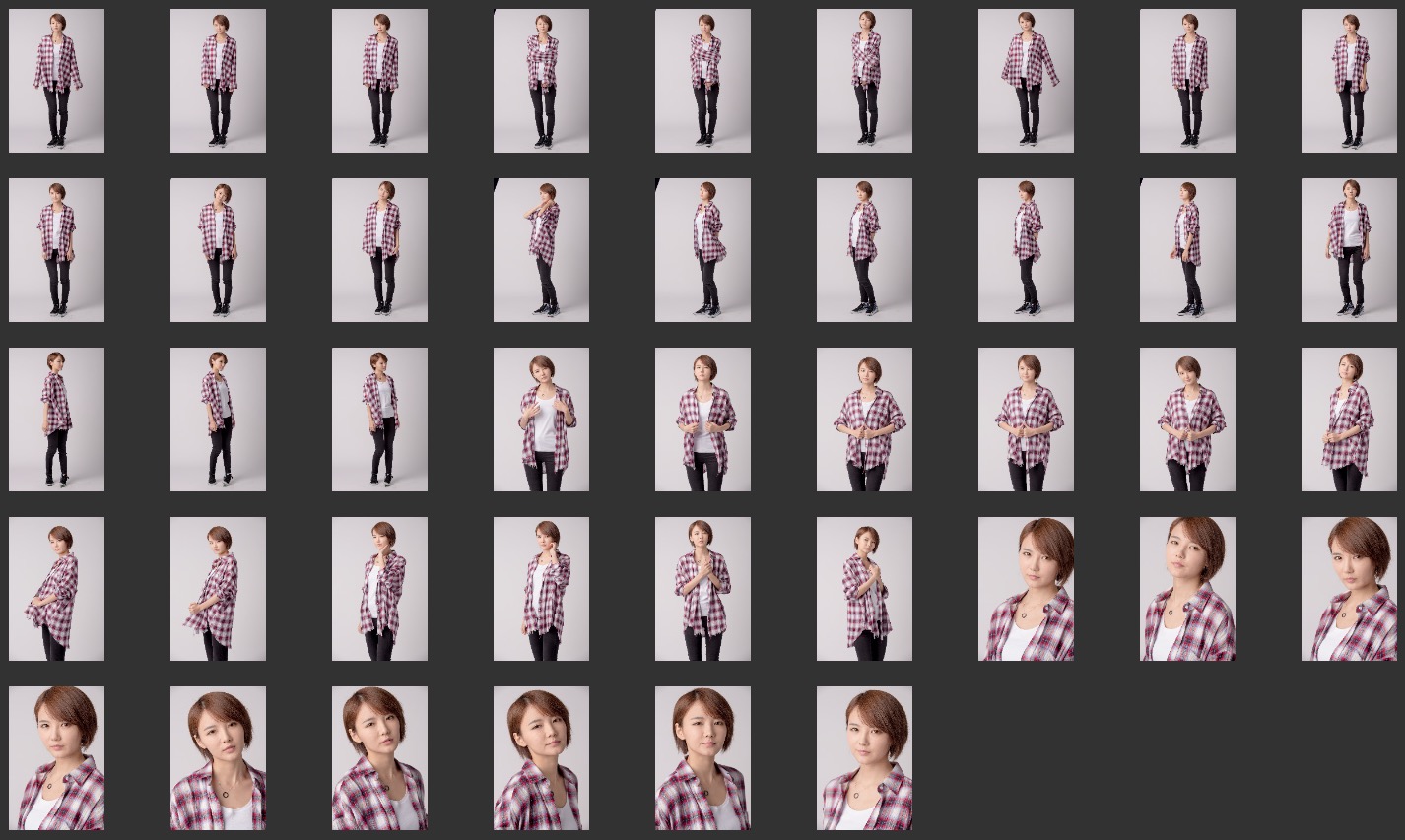
Task: Choose the first thumbnail in the second row
Action: pyautogui.click(x=56, y=250)
